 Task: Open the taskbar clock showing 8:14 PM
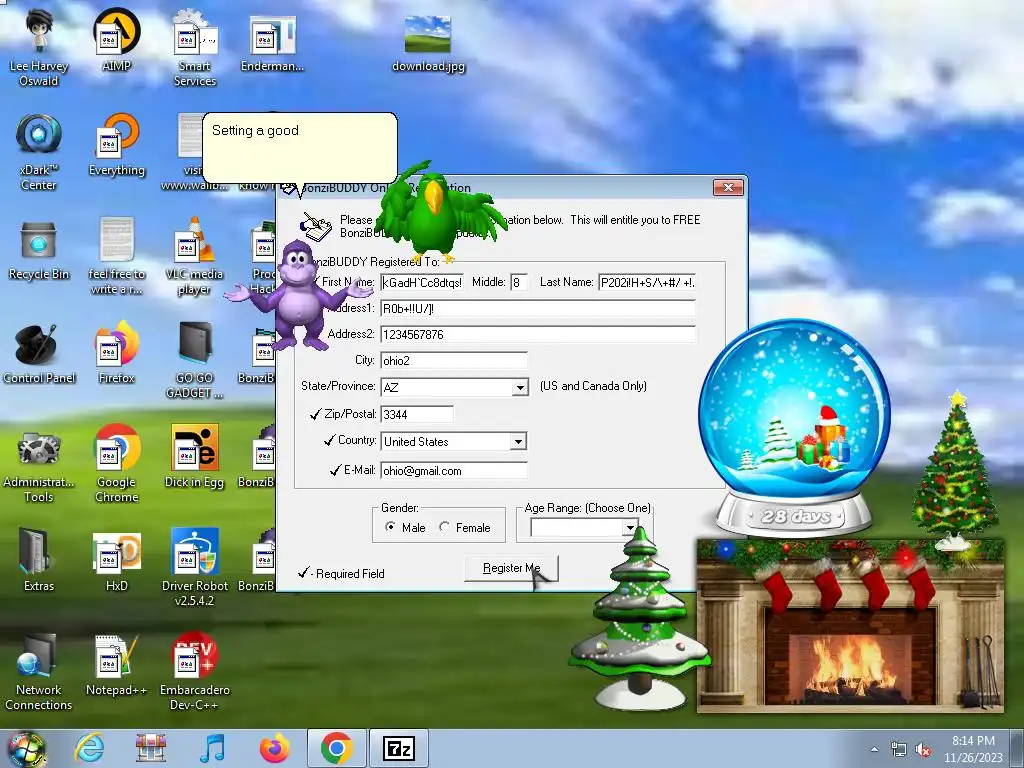pyautogui.click(x=973, y=749)
